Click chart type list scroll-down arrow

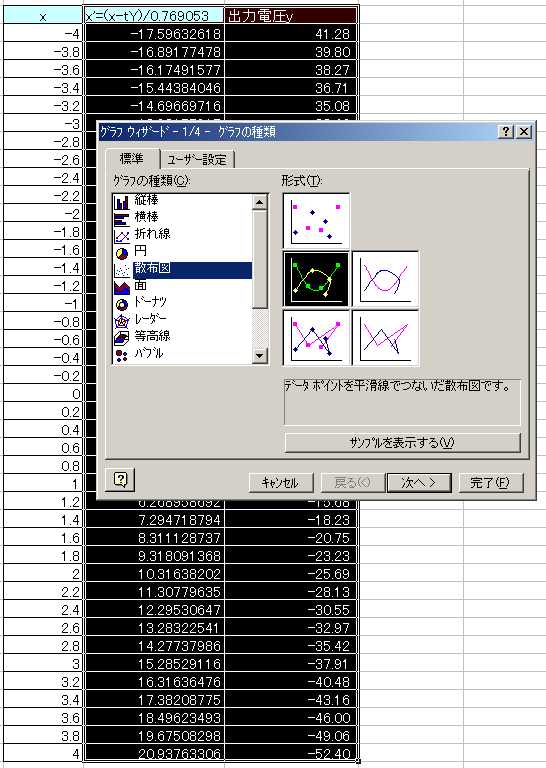(260, 356)
